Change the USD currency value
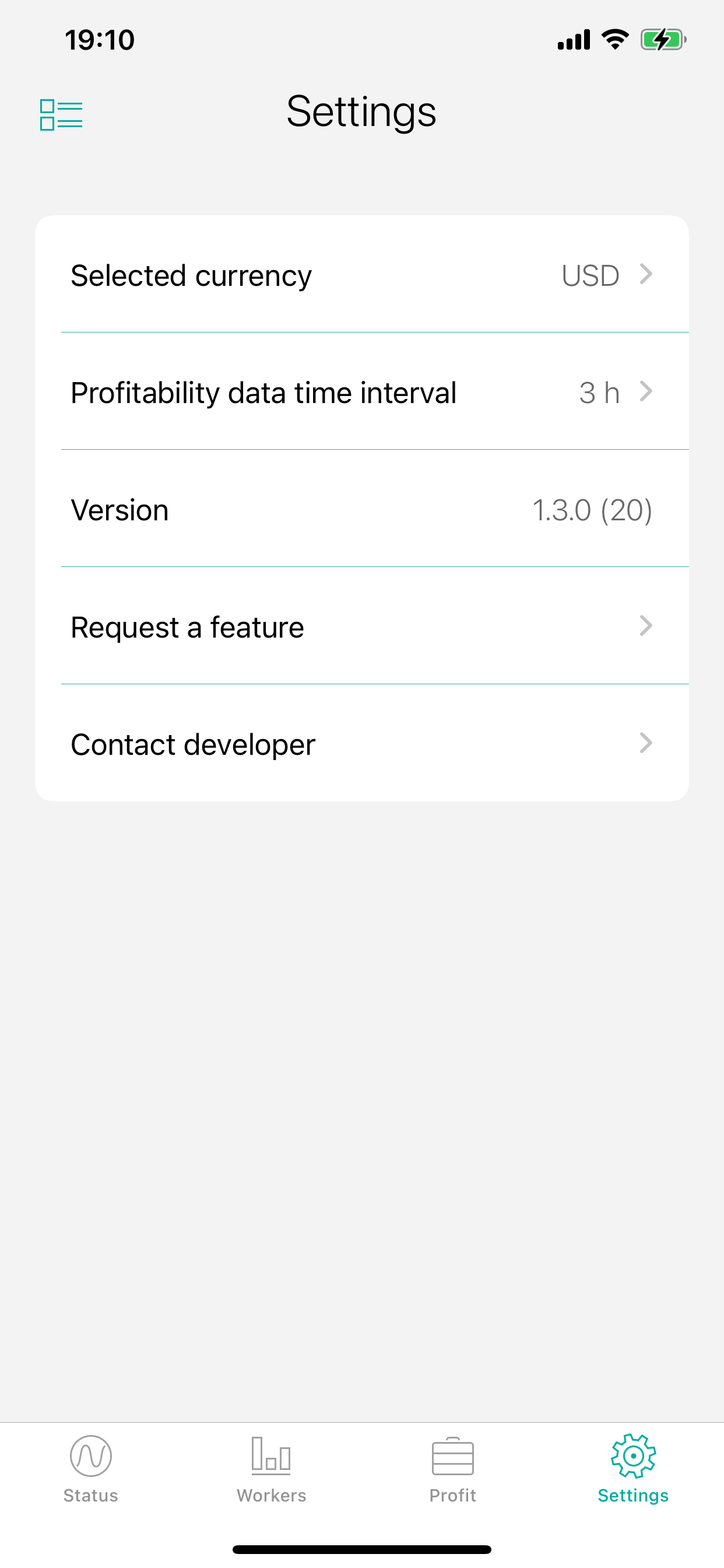724x1568 pixels. point(590,276)
